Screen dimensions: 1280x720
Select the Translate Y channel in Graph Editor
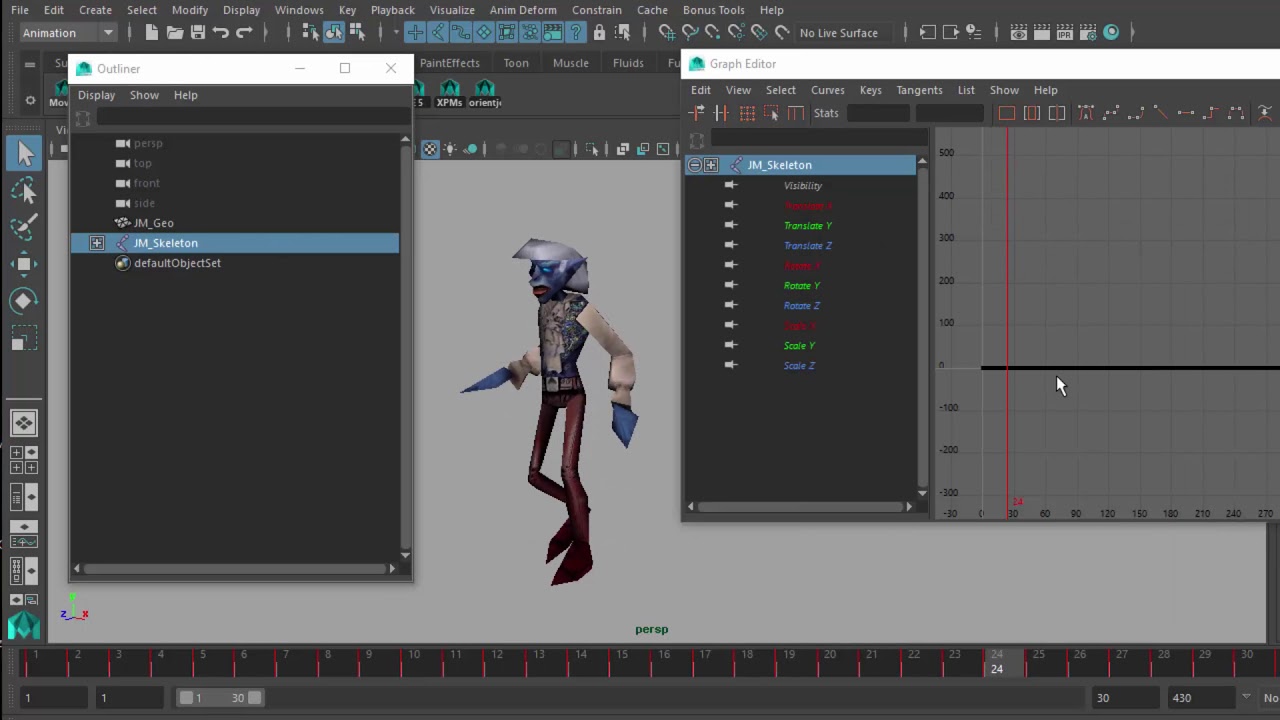808,226
